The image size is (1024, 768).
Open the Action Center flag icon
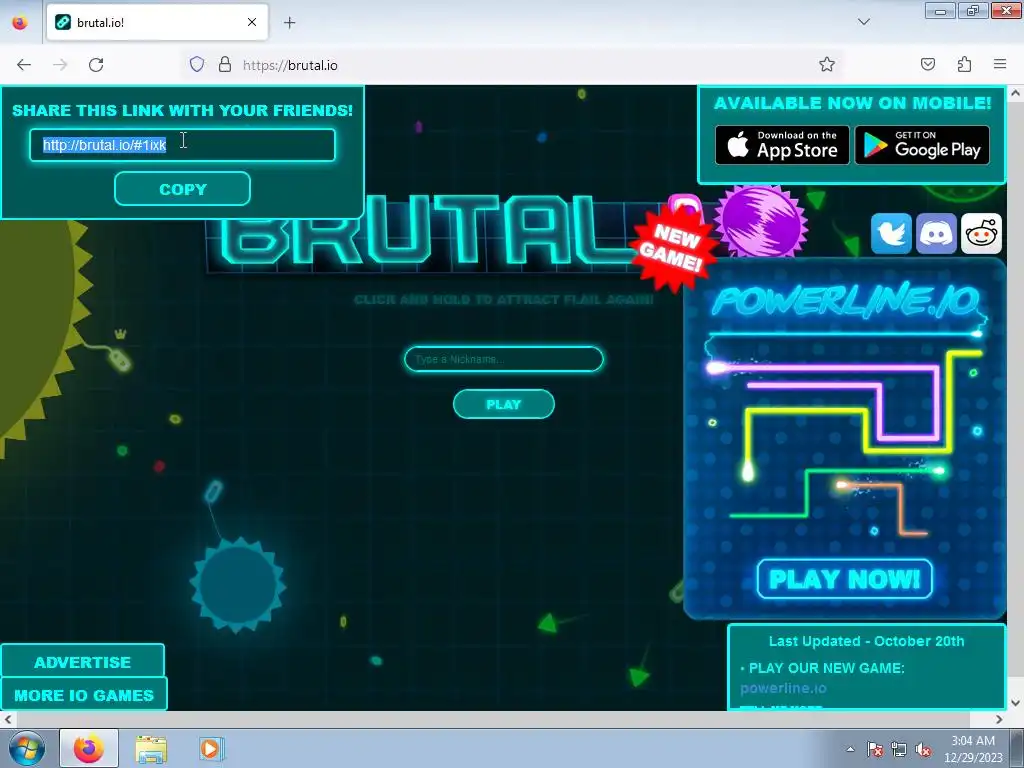[x=874, y=750]
